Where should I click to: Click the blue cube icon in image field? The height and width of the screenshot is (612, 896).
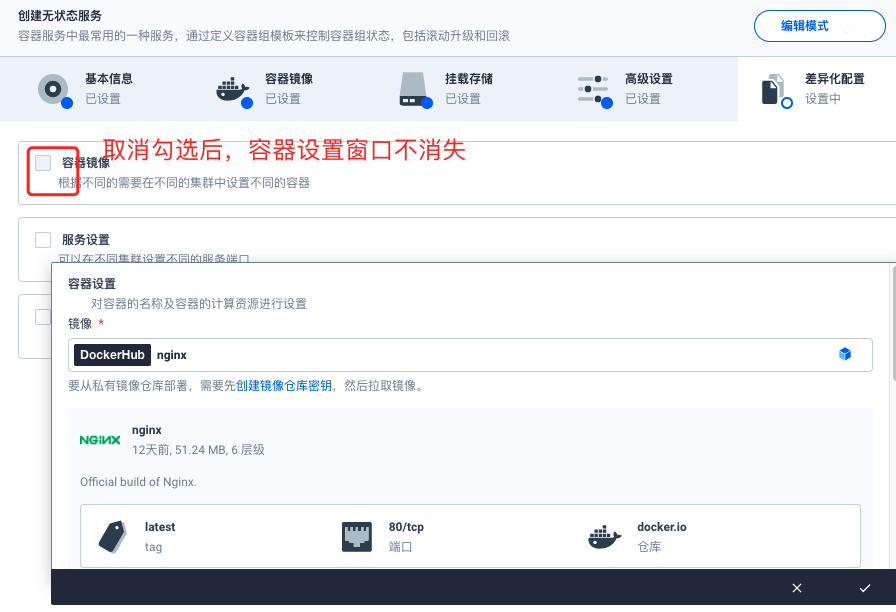pos(845,354)
